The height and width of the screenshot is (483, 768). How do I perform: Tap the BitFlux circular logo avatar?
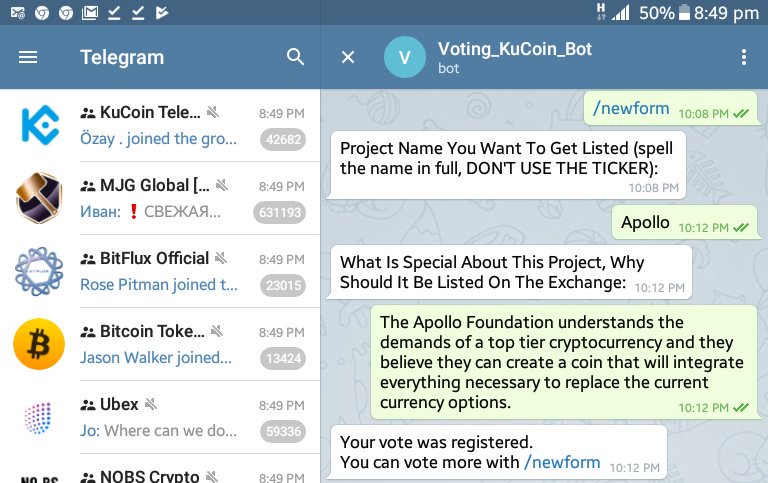click(39, 271)
